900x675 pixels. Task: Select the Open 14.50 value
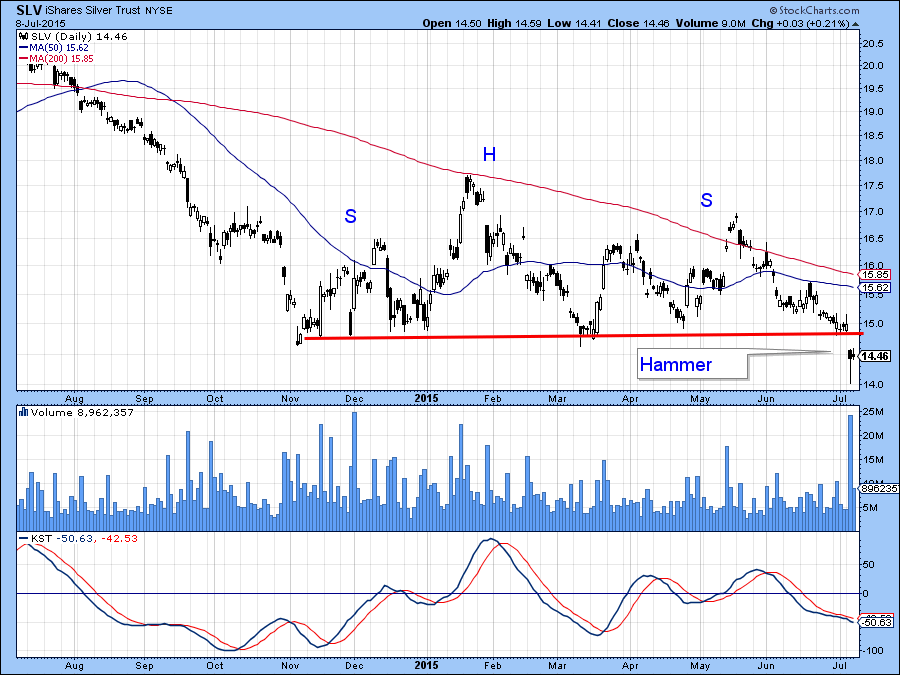(x=452, y=24)
